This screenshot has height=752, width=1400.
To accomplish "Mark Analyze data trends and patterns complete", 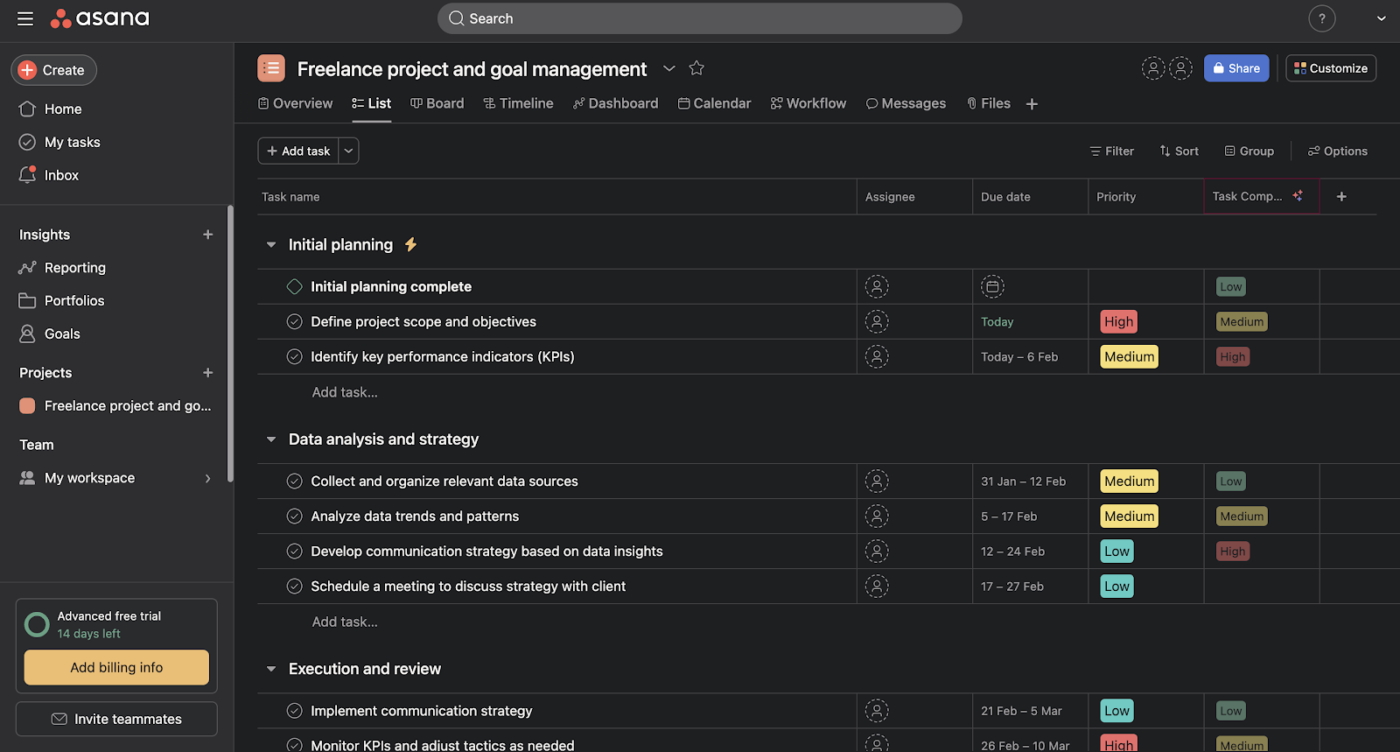I will click(x=294, y=516).
